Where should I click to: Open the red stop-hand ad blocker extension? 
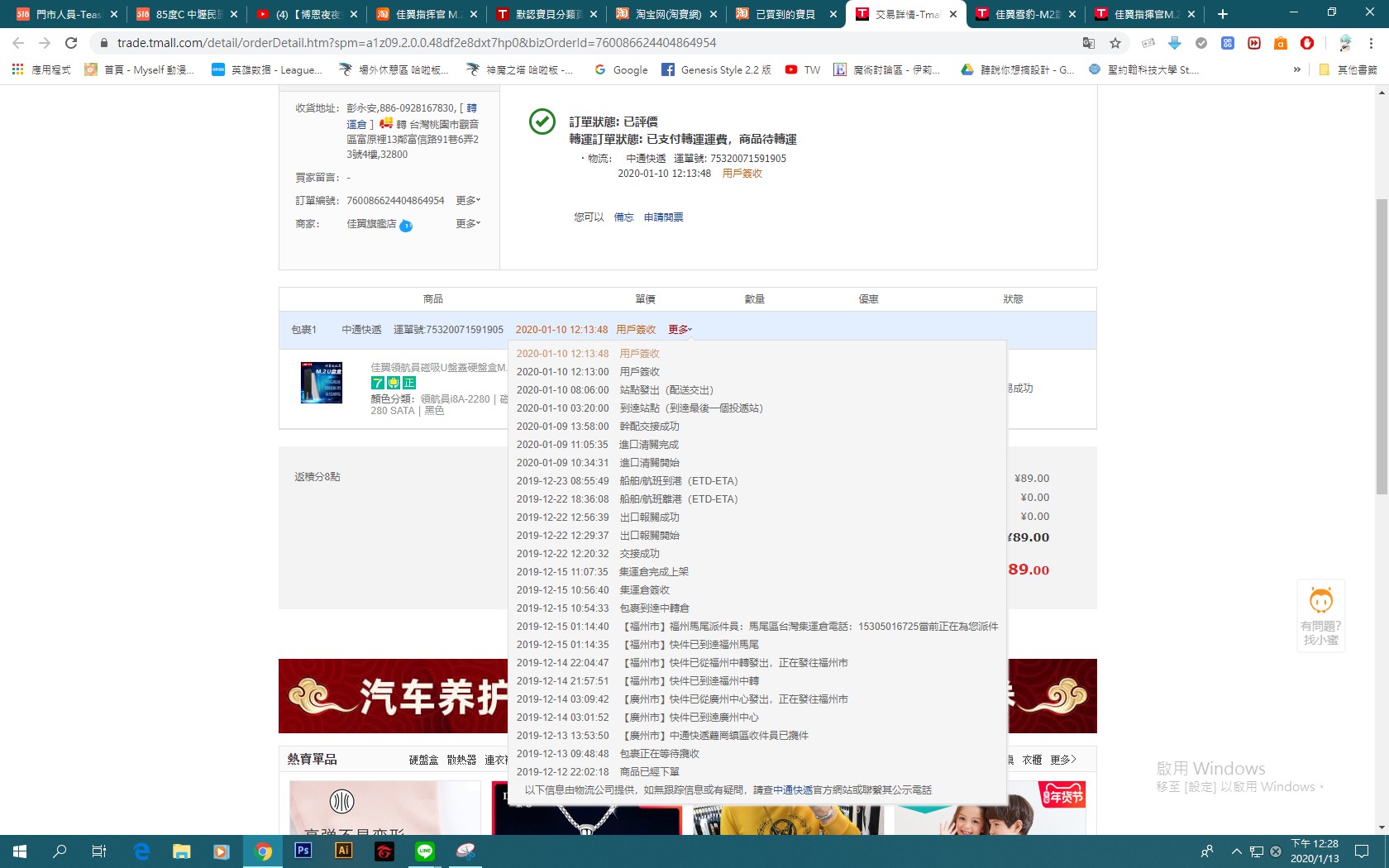pos(1307,43)
